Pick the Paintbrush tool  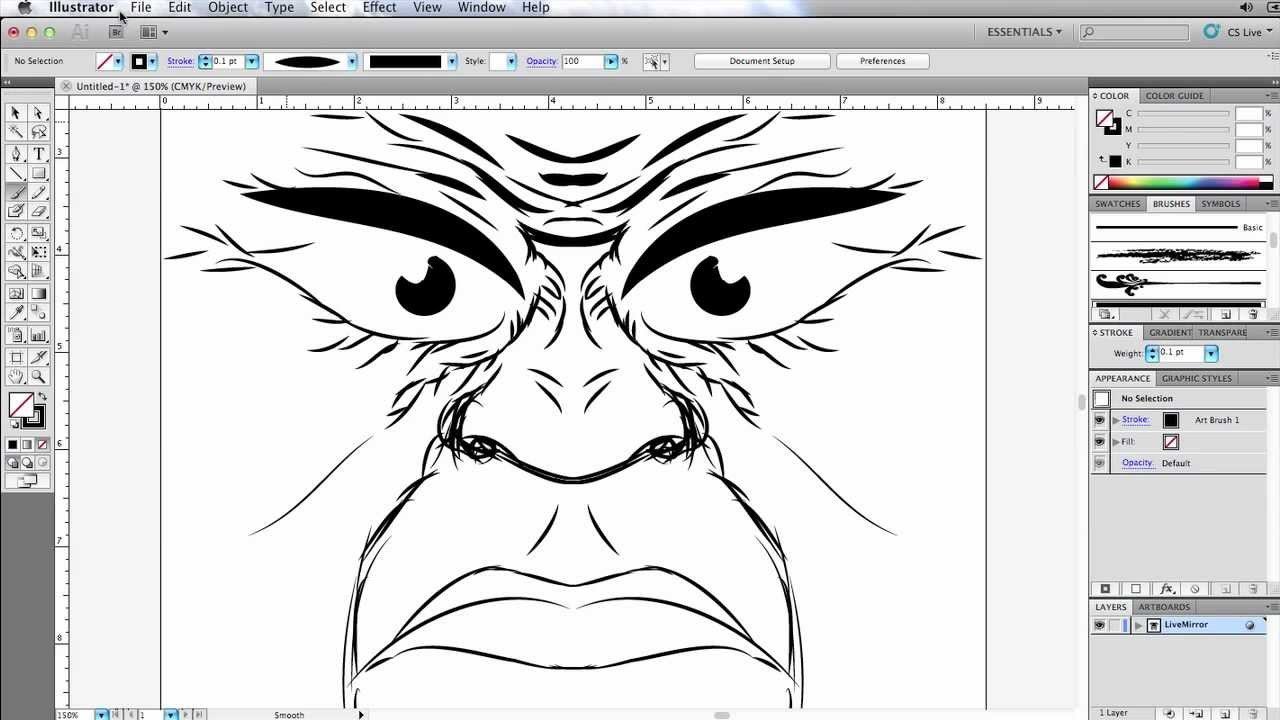coord(16,192)
